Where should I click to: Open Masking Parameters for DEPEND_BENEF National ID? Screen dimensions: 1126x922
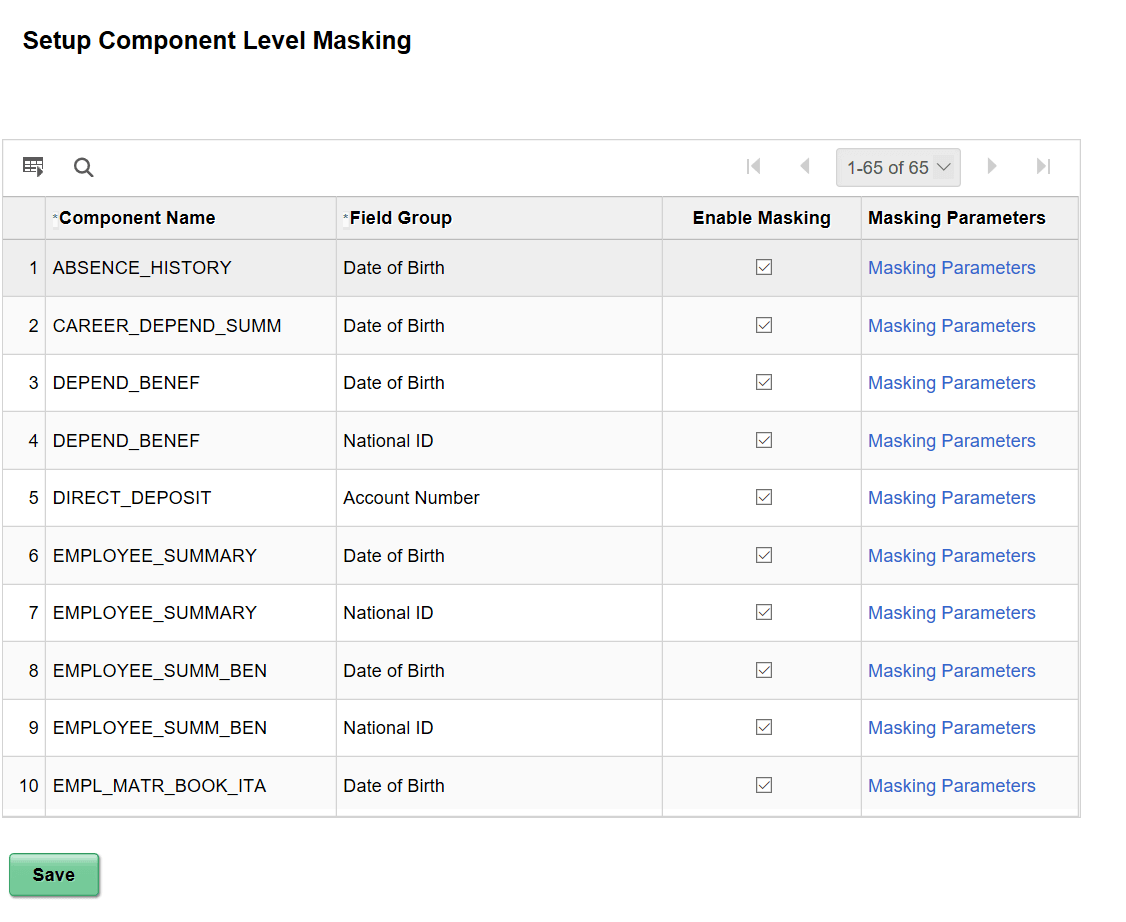(x=951, y=440)
